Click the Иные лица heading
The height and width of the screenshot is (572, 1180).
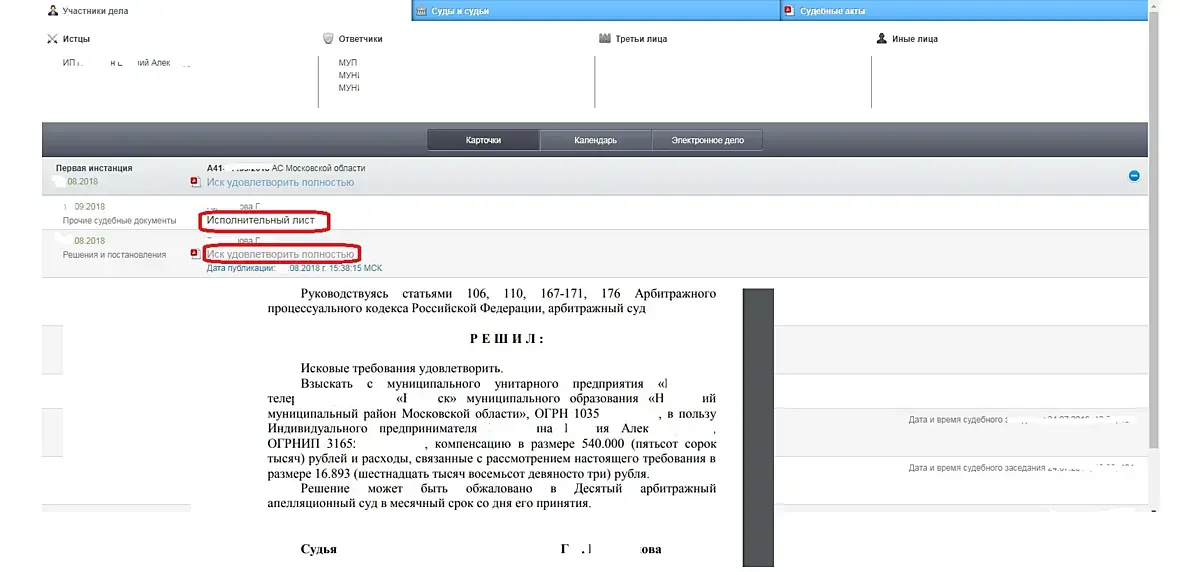click(915, 38)
